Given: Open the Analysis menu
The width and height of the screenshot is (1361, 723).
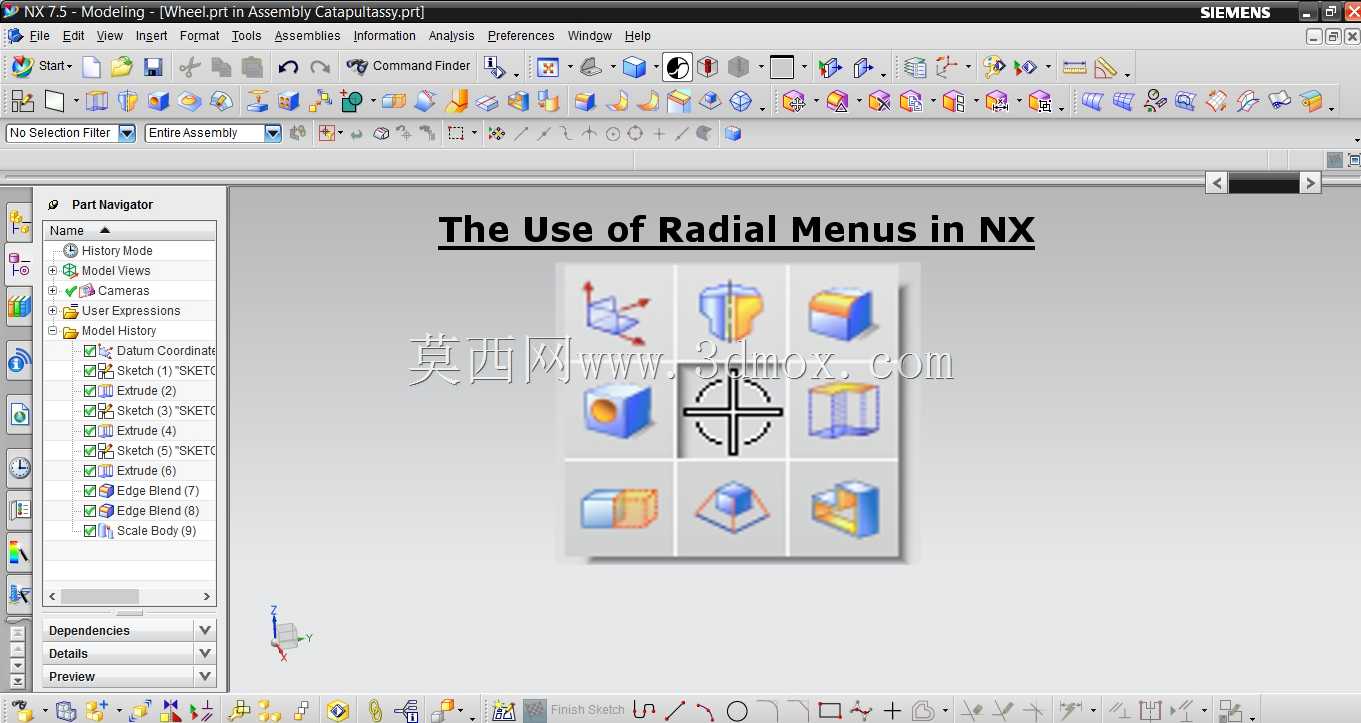Looking at the screenshot, I should (x=452, y=36).
